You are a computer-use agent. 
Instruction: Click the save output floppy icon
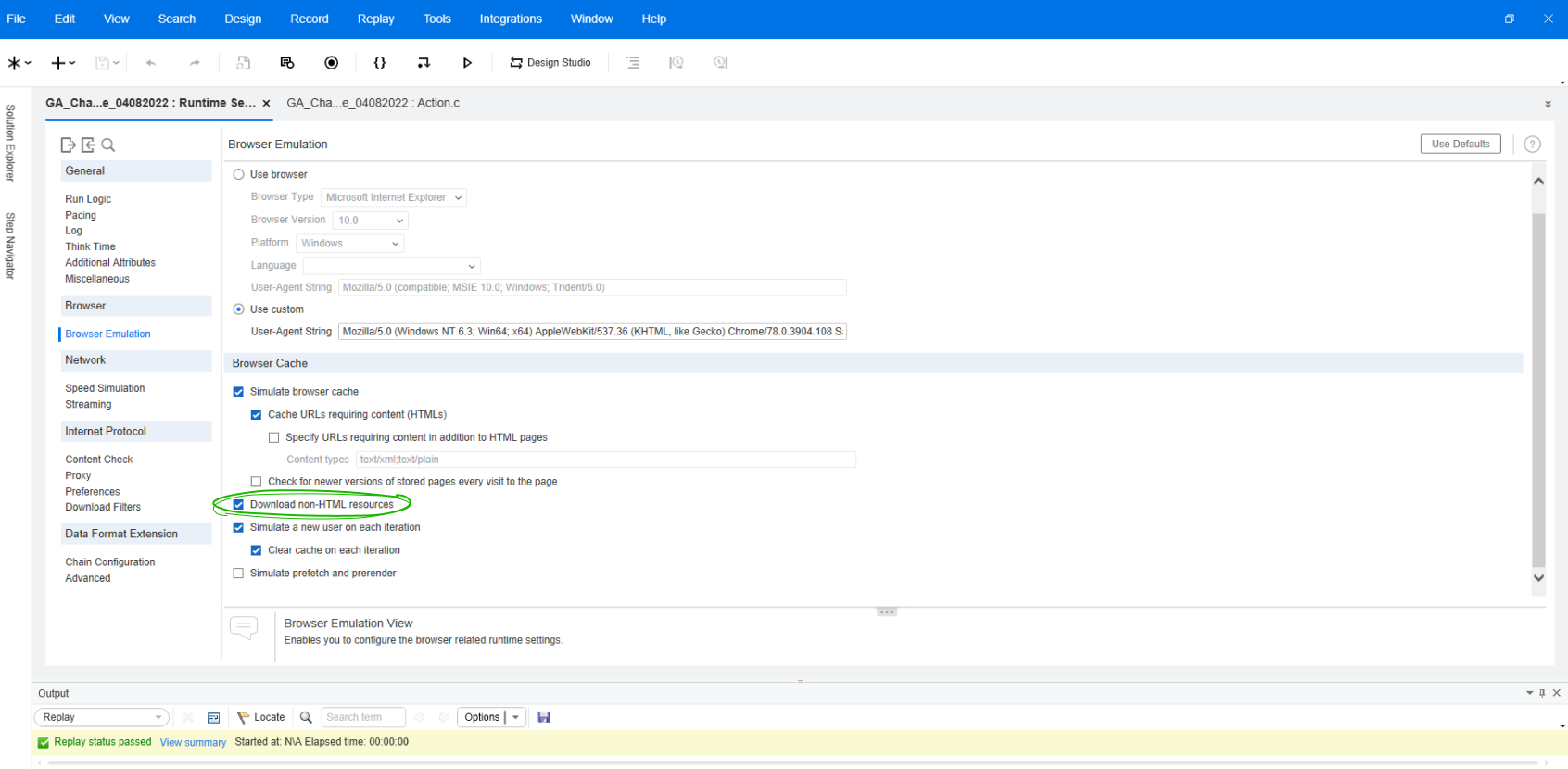[544, 717]
